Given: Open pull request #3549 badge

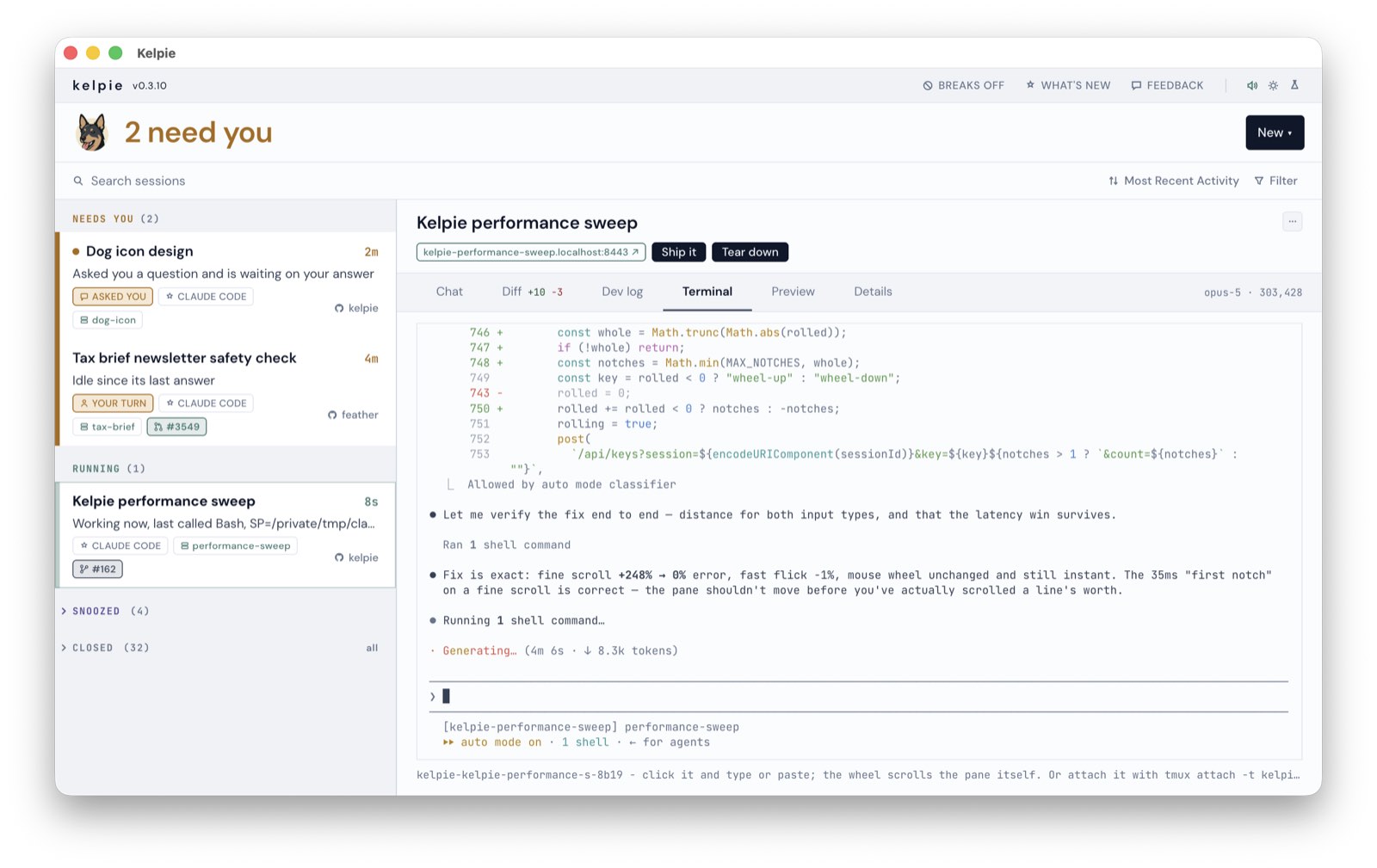Looking at the screenshot, I should (x=176, y=427).
